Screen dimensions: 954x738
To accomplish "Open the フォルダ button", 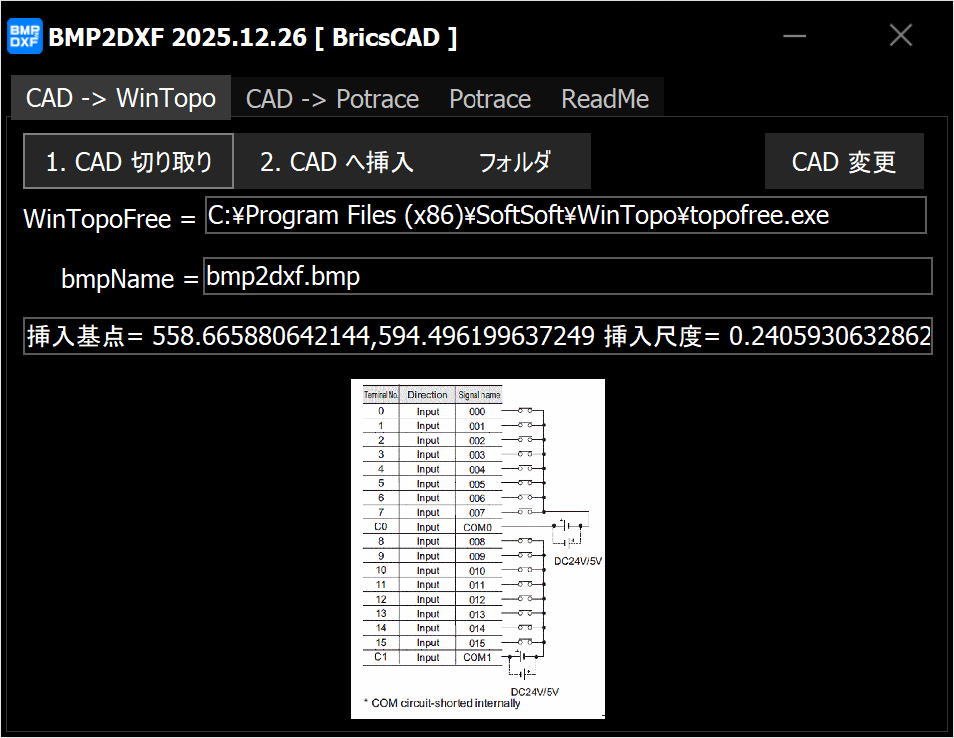I will tap(514, 162).
